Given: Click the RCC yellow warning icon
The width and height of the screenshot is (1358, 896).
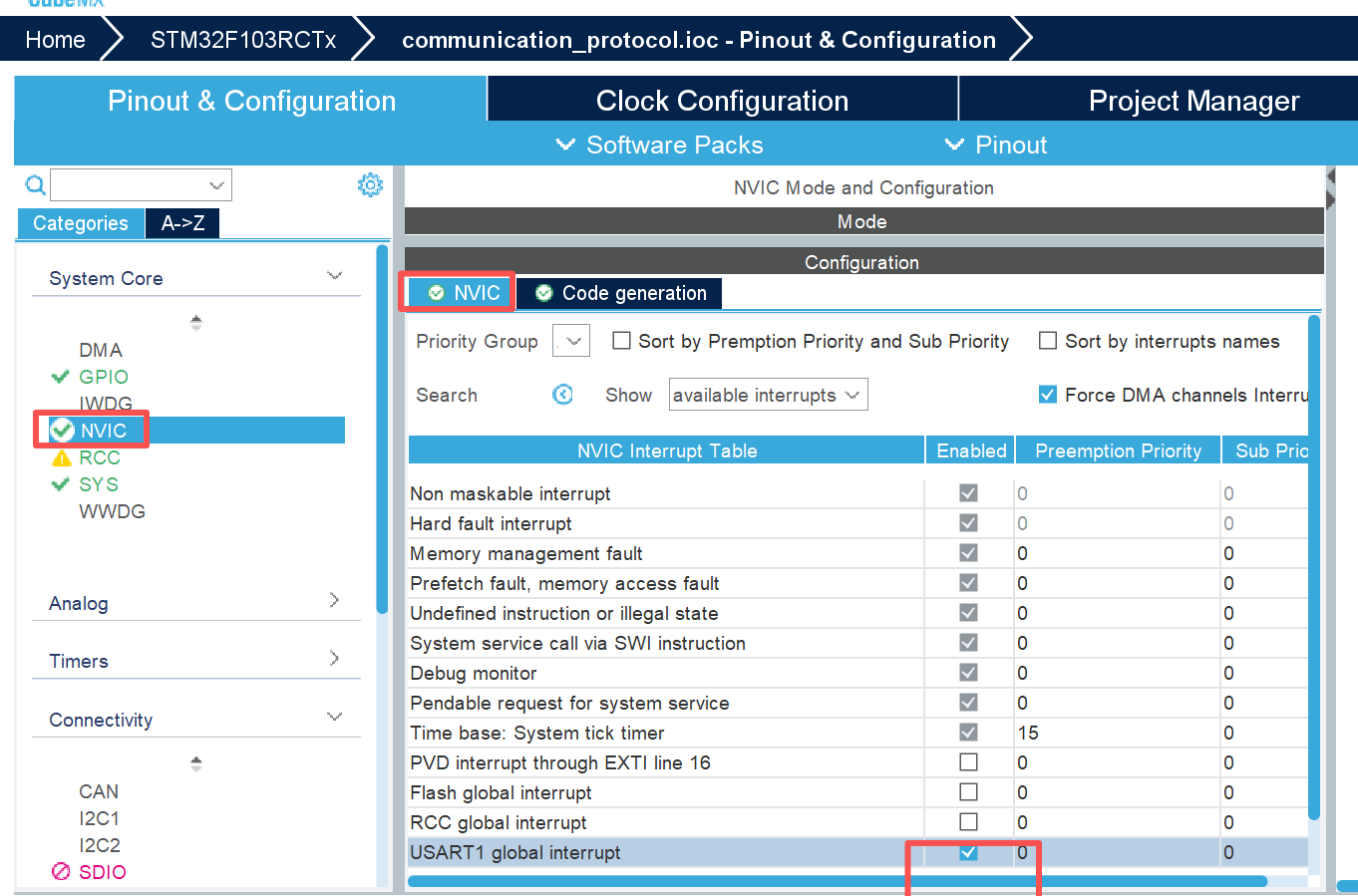Looking at the screenshot, I should point(62,457).
